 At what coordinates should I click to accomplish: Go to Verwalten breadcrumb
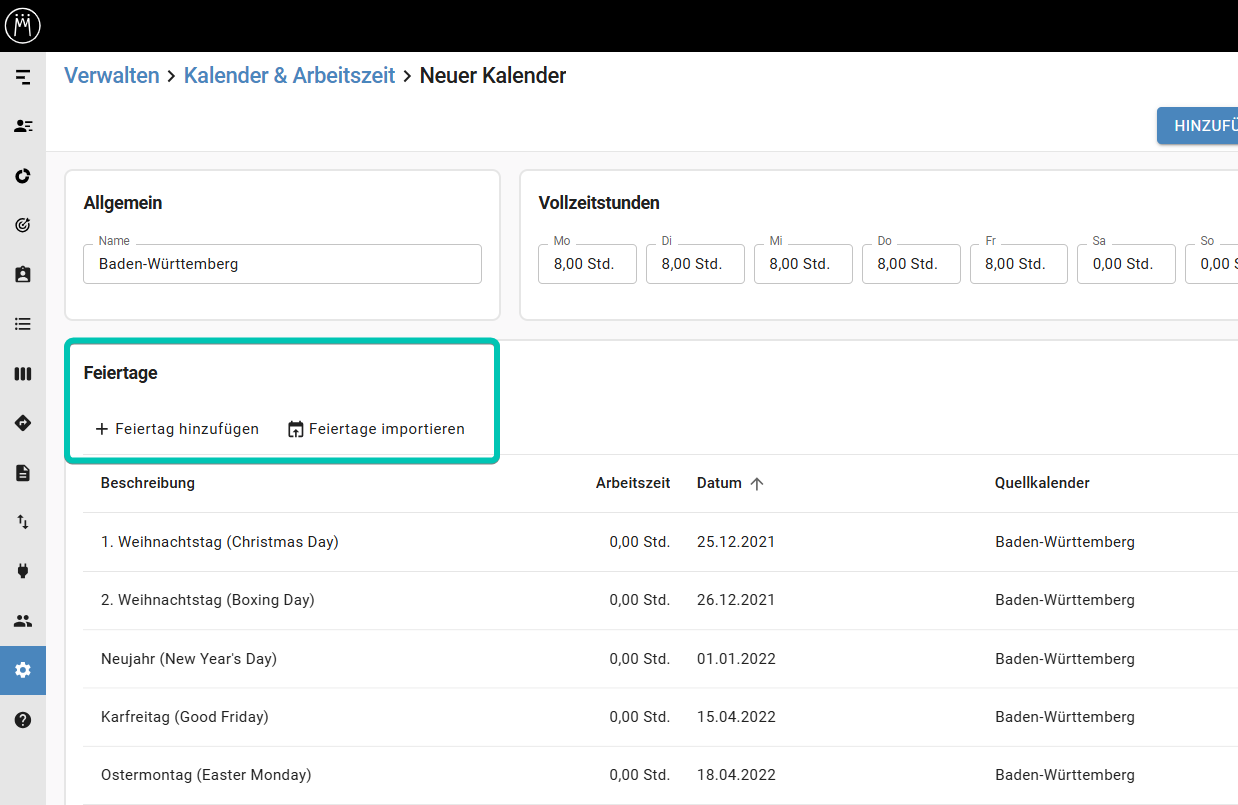112,75
